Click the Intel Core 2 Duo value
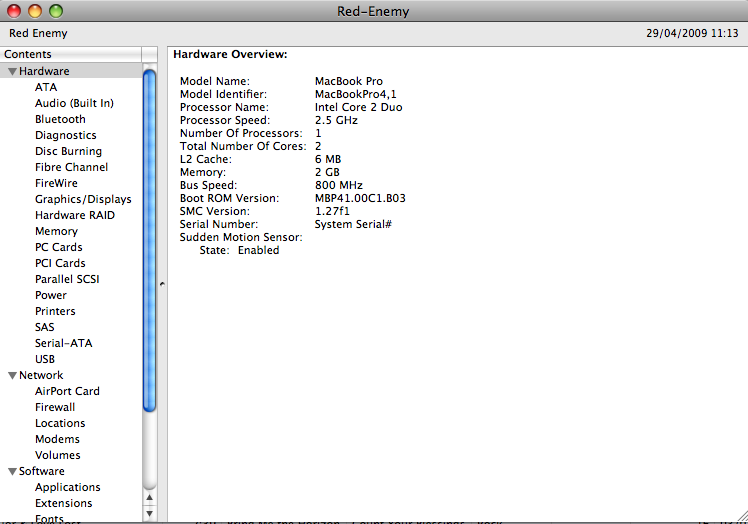Viewport: 748px width, 524px height. click(358, 107)
